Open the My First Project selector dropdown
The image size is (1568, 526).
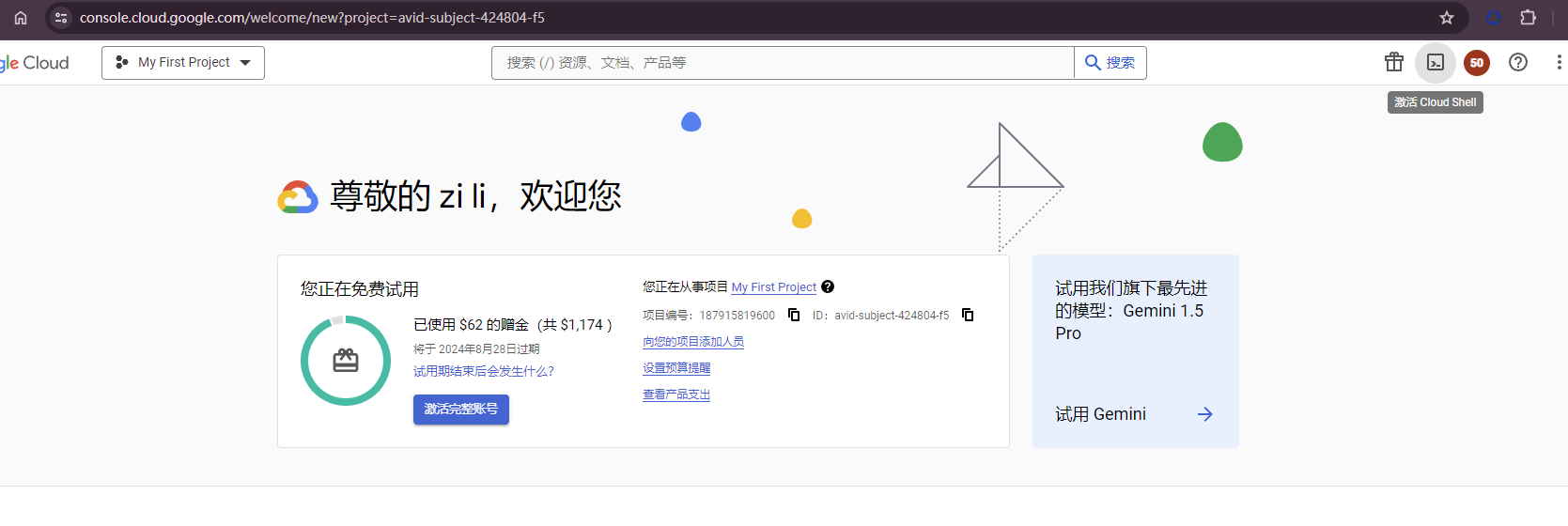tap(183, 63)
